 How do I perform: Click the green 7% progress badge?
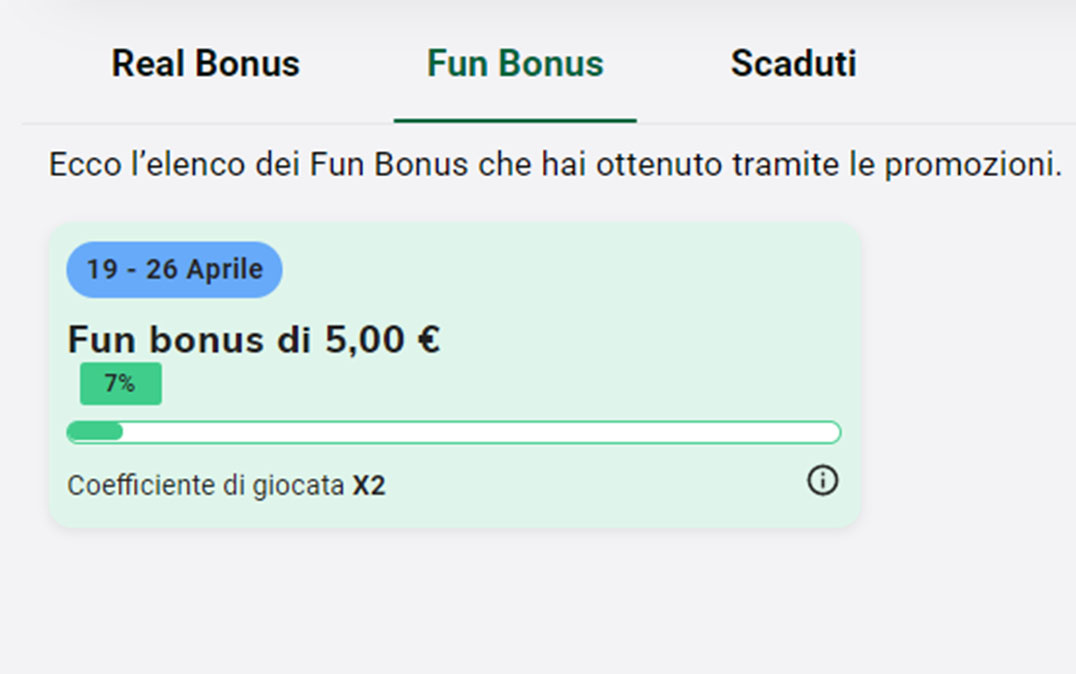(121, 383)
